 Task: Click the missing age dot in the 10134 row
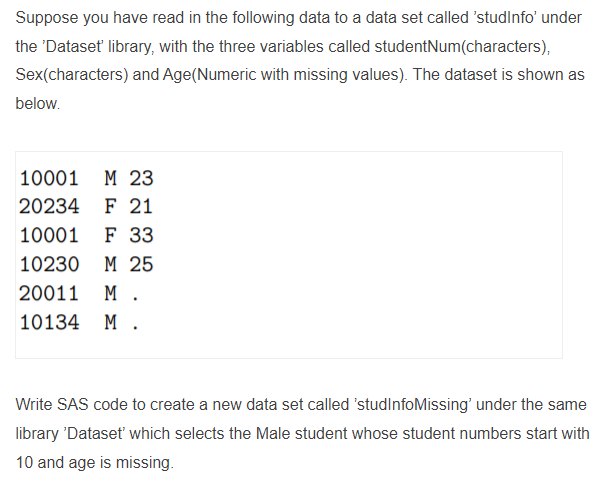click(x=135, y=328)
